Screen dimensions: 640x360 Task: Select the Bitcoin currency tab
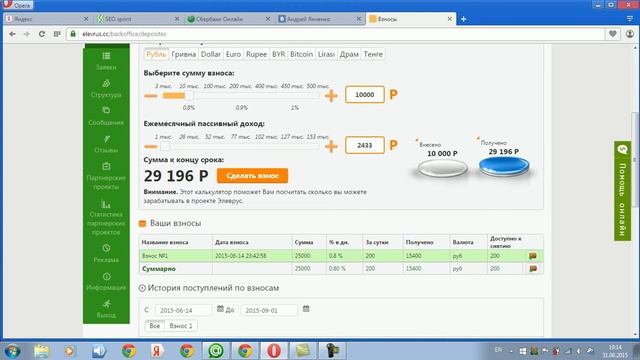301,54
